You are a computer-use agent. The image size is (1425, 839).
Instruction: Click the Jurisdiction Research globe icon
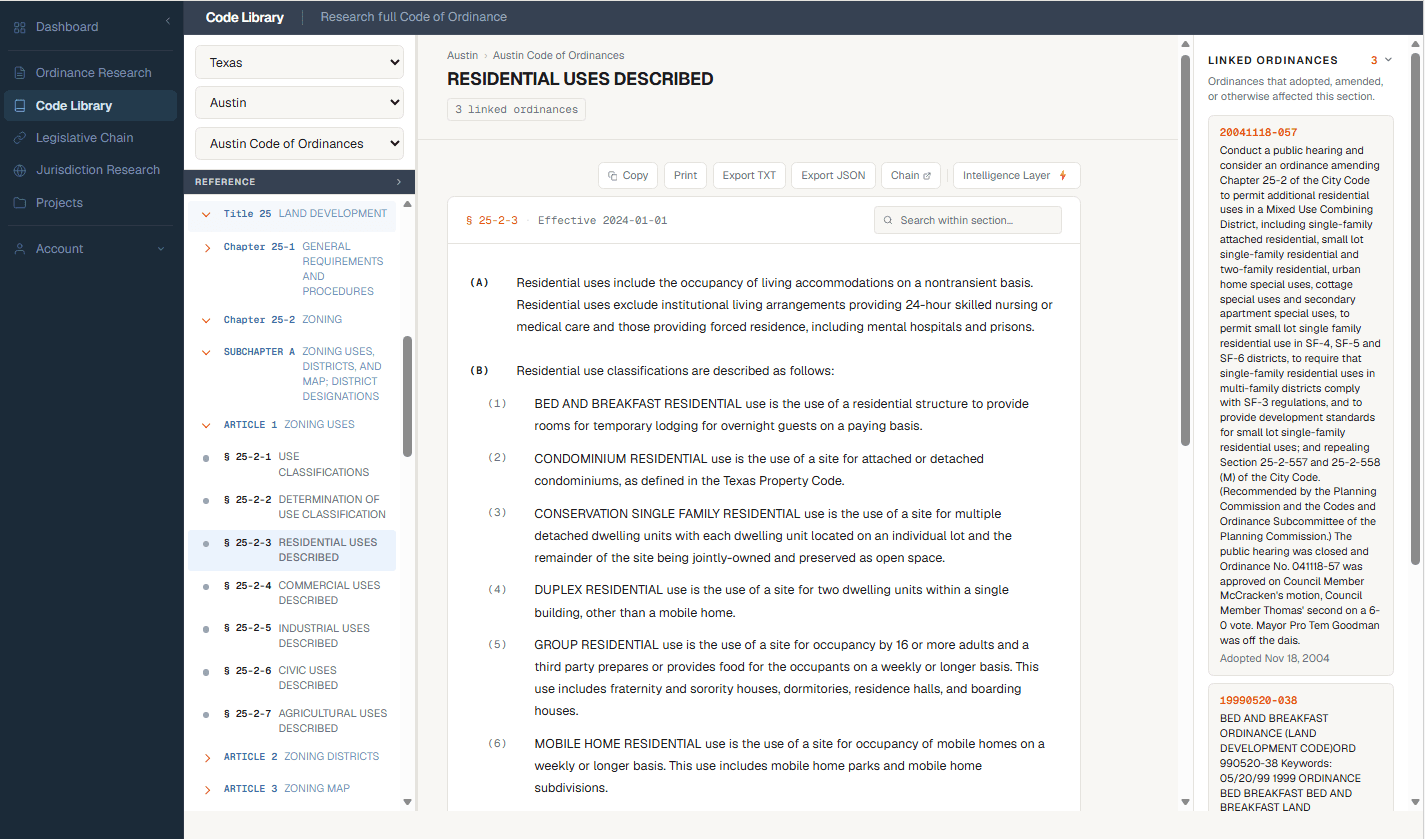coord(20,170)
